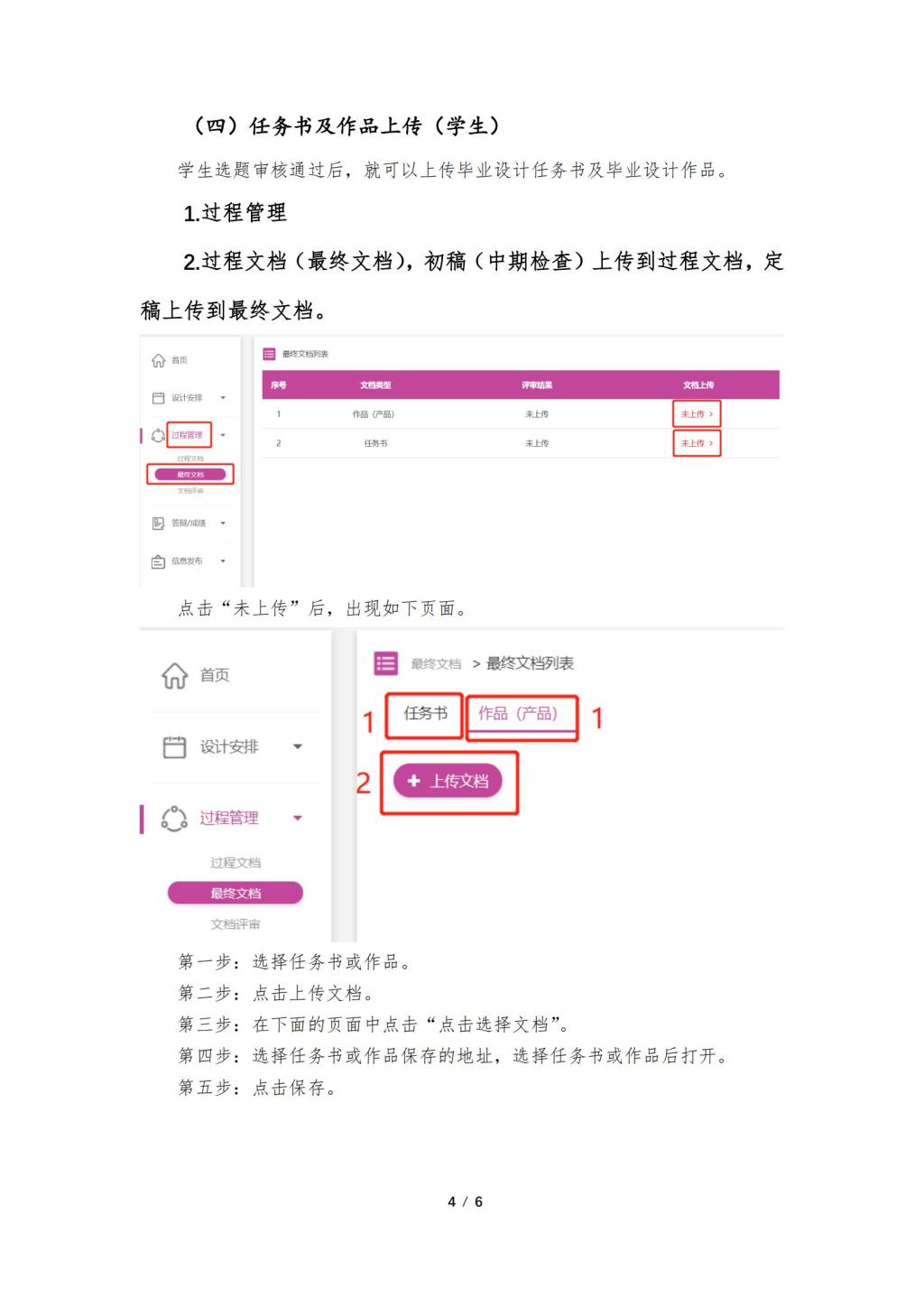Screen dimensions: 924x1307
Task: Expand the 答辩/成绩 arrow in the small sidebar
Action: [223, 524]
